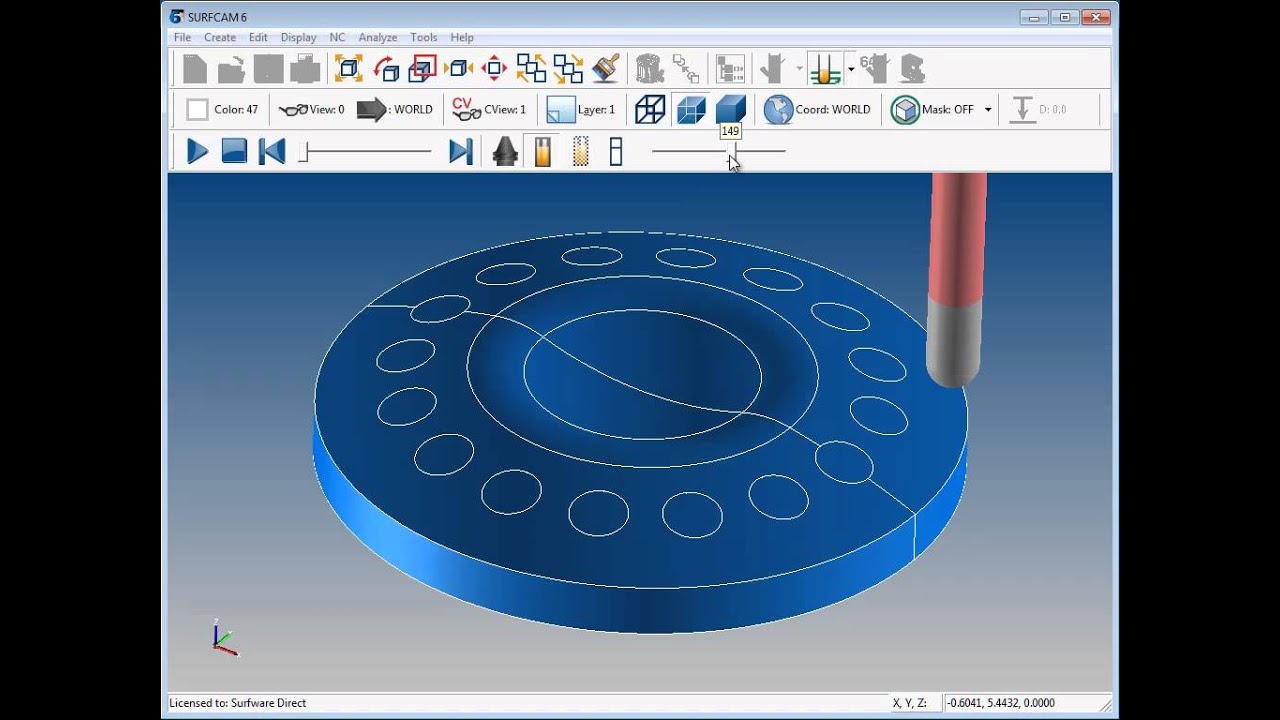Screen dimensions: 1280x720
Task: Open the Edit menu
Action: click(x=258, y=37)
